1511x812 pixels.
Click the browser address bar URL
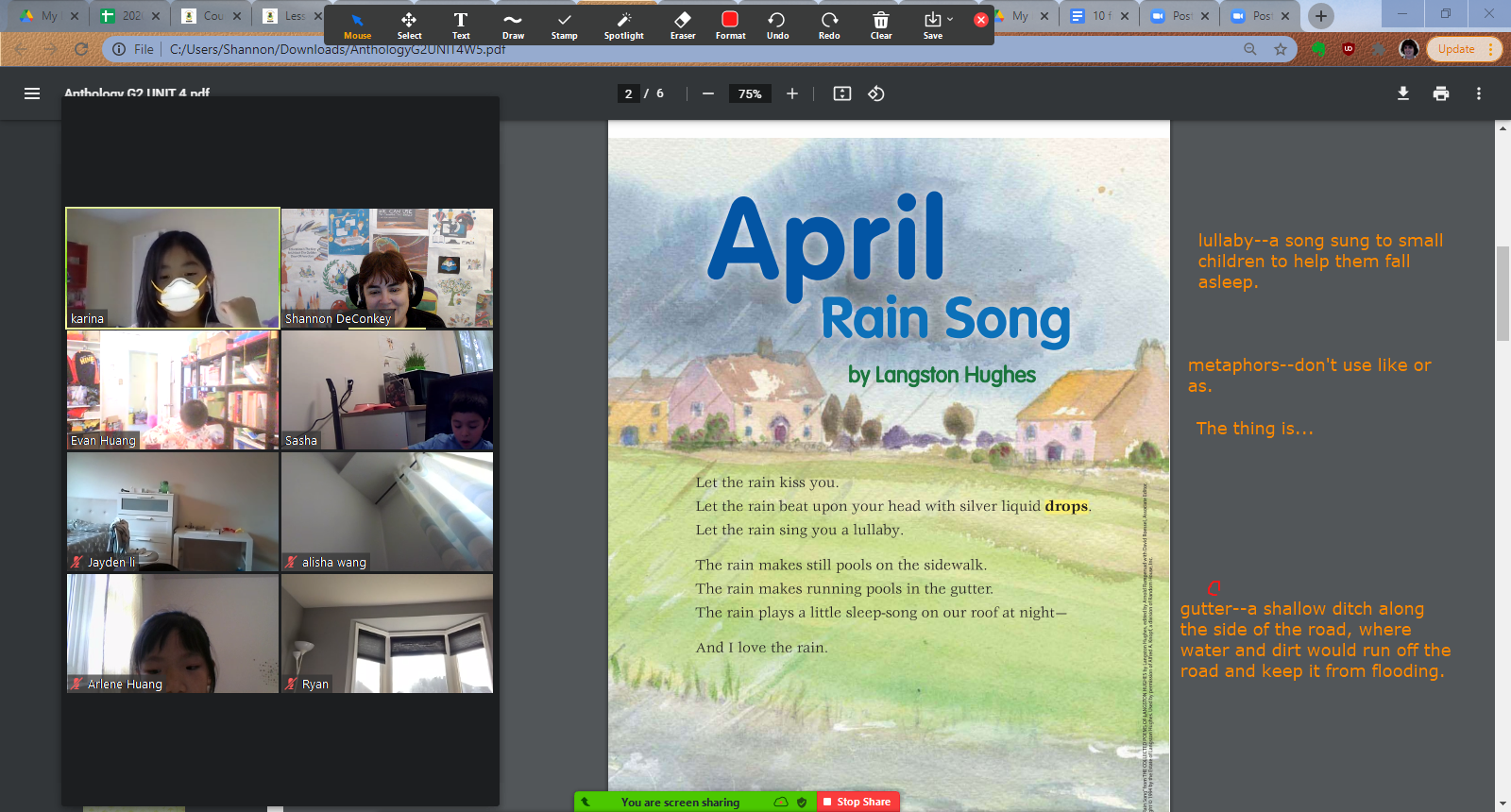pos(337,49)
